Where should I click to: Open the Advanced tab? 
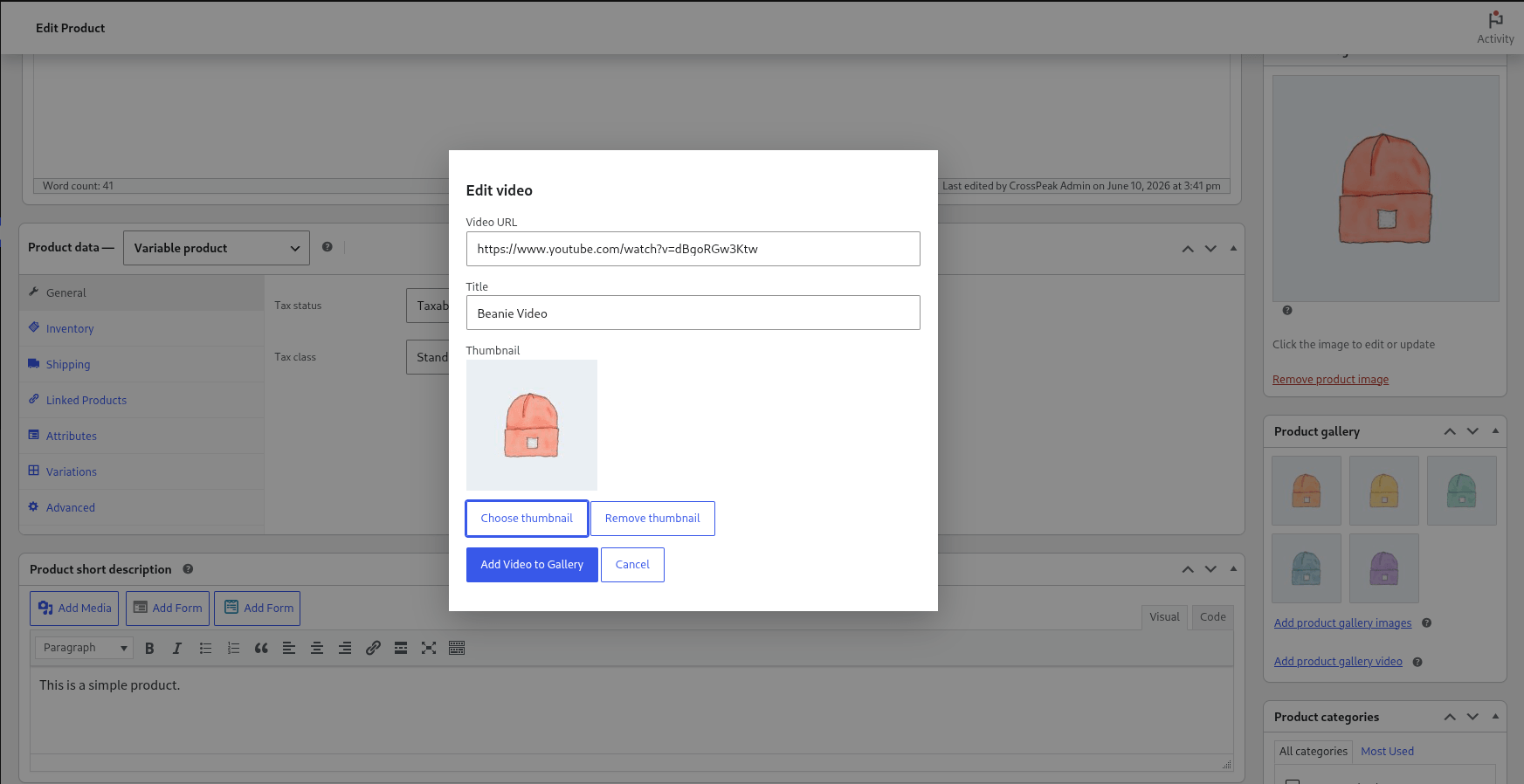pos(141,507)
